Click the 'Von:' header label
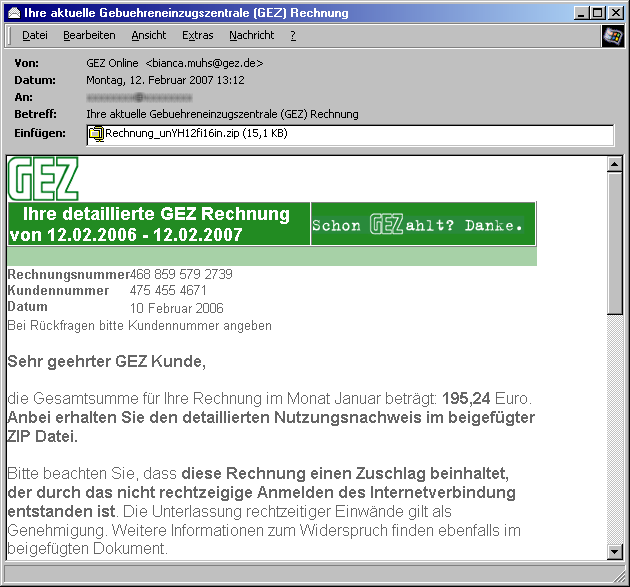 point(27,63)
